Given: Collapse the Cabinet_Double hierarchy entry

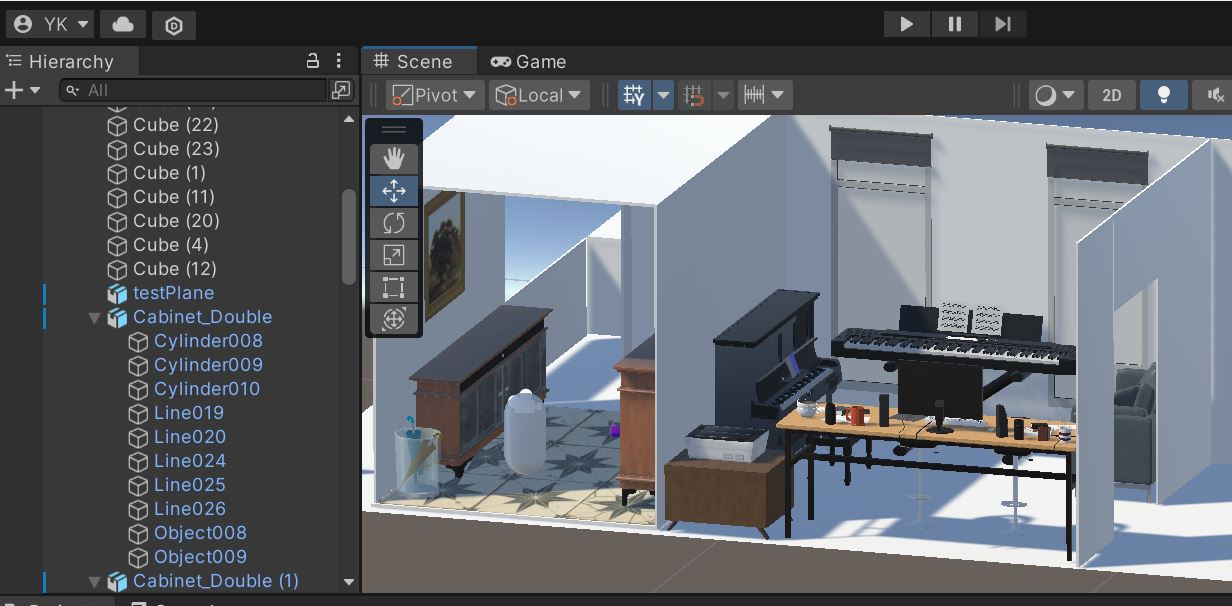Looking at the screenshot, I should [94, 317].
